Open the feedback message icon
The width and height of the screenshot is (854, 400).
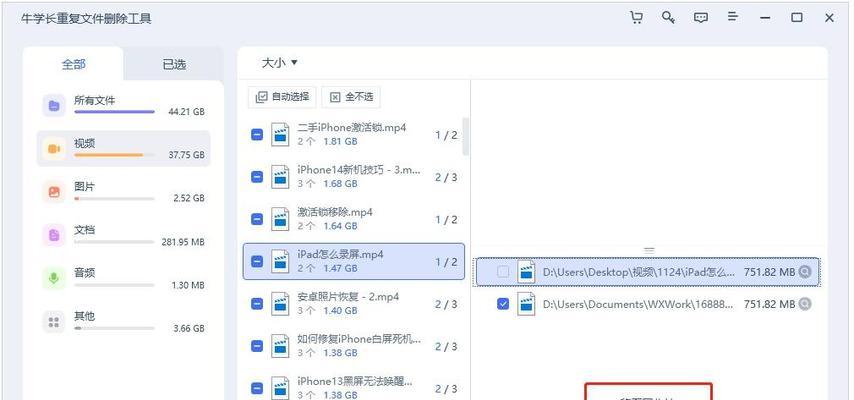point(700,17)
